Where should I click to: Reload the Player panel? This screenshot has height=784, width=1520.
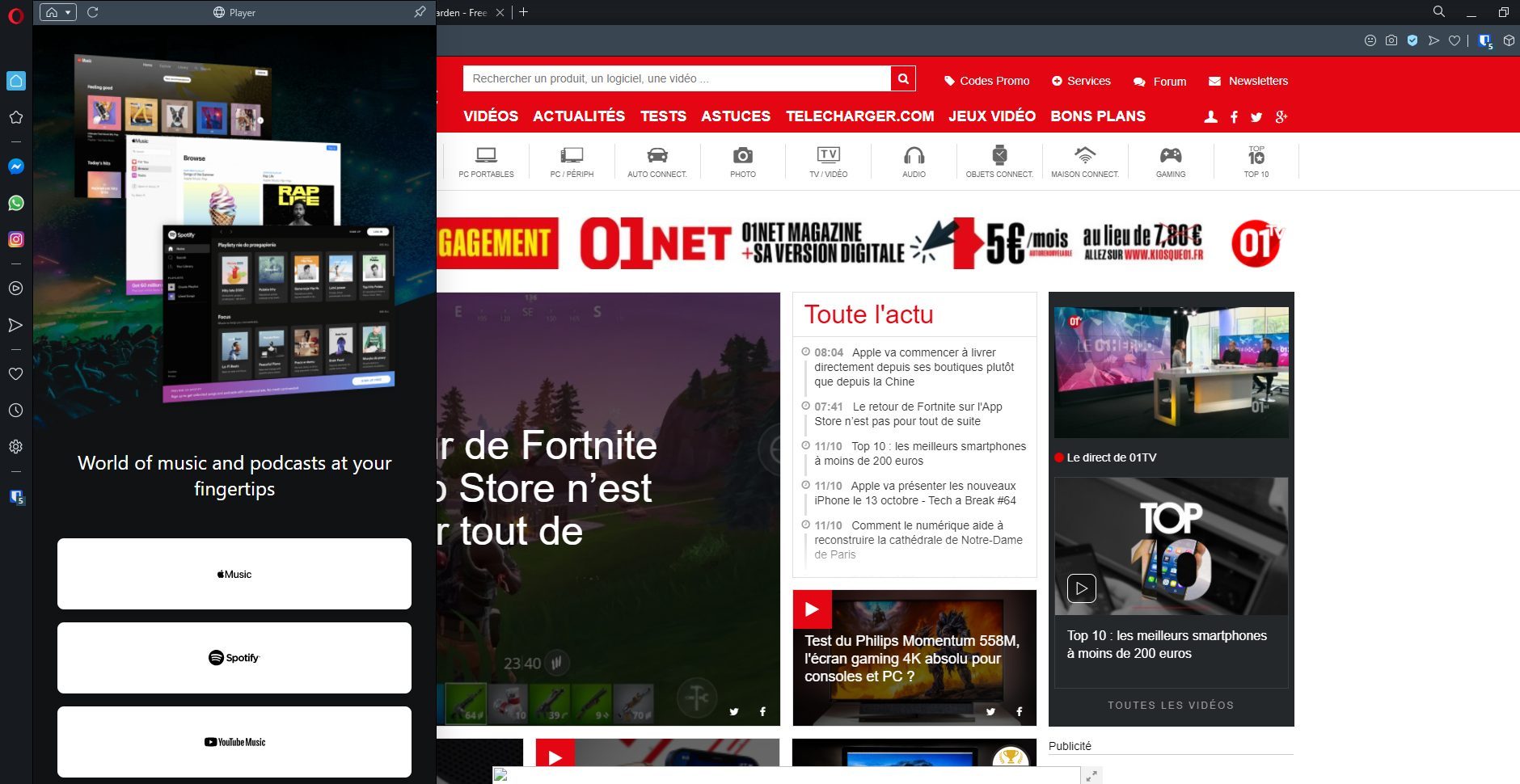(x=92, y=12)
